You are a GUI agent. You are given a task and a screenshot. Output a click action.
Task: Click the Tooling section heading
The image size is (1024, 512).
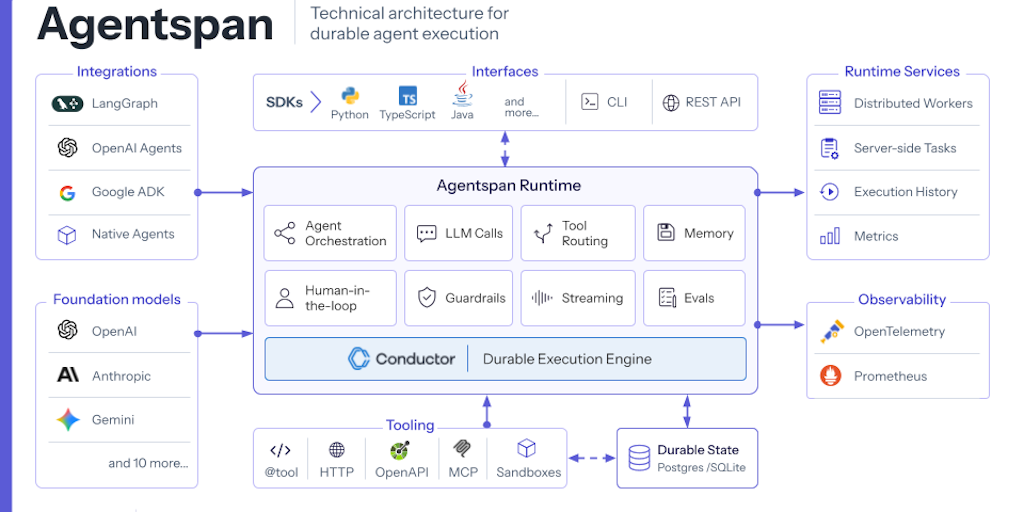410,425
